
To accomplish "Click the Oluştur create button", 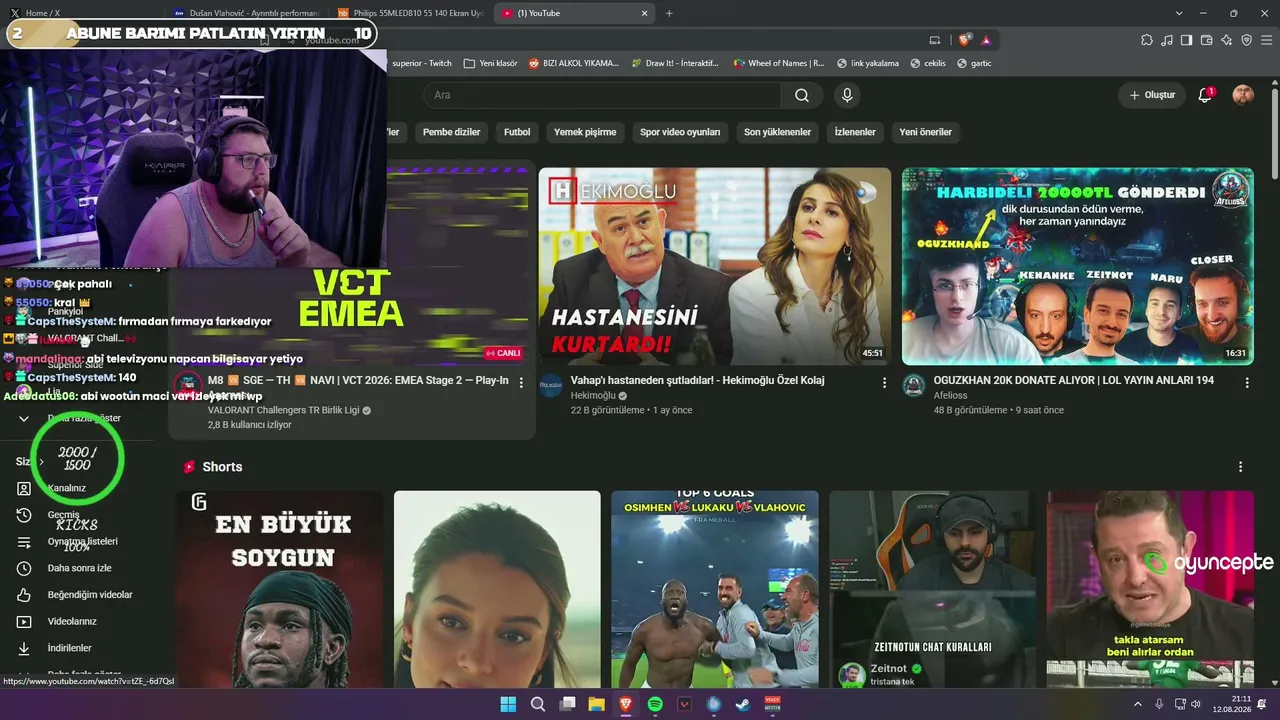I will pos(1152,95).
